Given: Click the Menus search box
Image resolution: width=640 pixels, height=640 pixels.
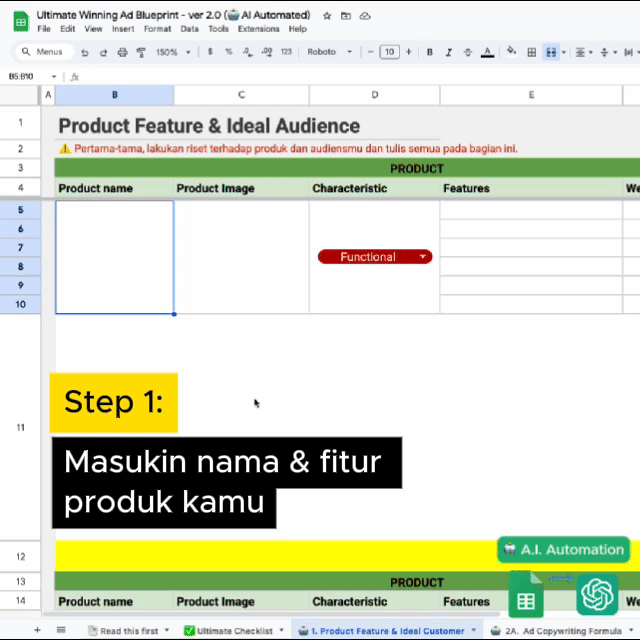Looking at the screenshot, I should [44, 52].
